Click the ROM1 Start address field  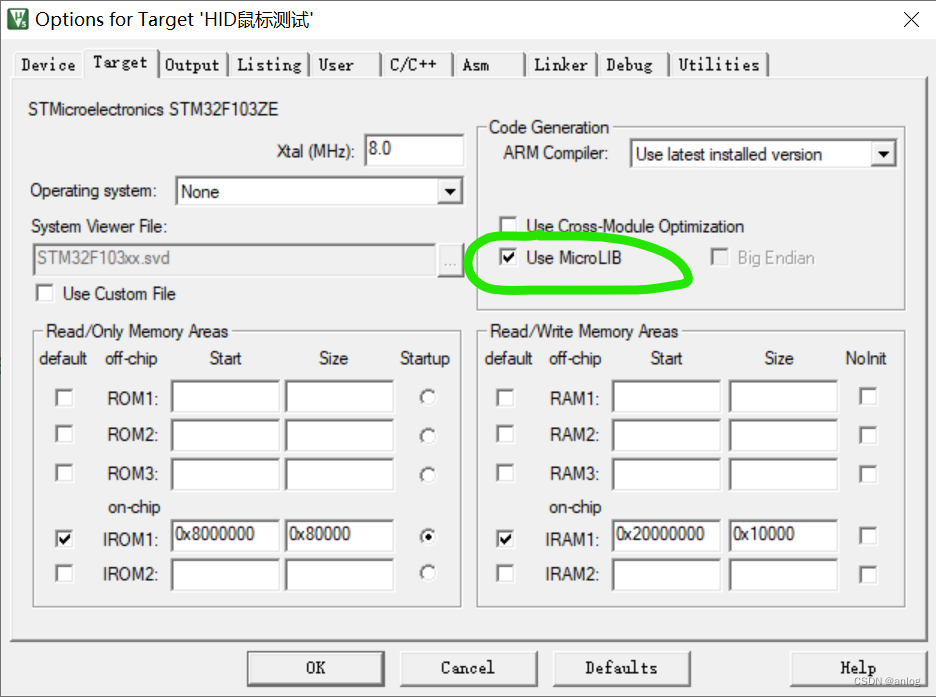(225, 396)
